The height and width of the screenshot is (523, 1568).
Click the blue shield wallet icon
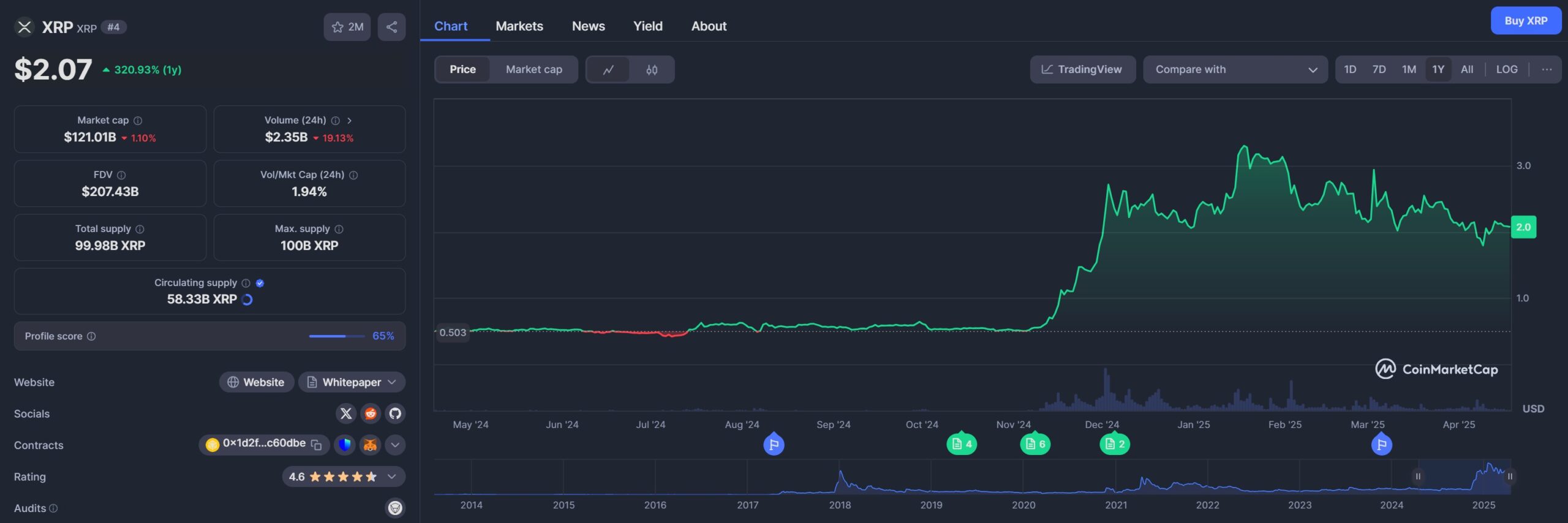point(345,445)
